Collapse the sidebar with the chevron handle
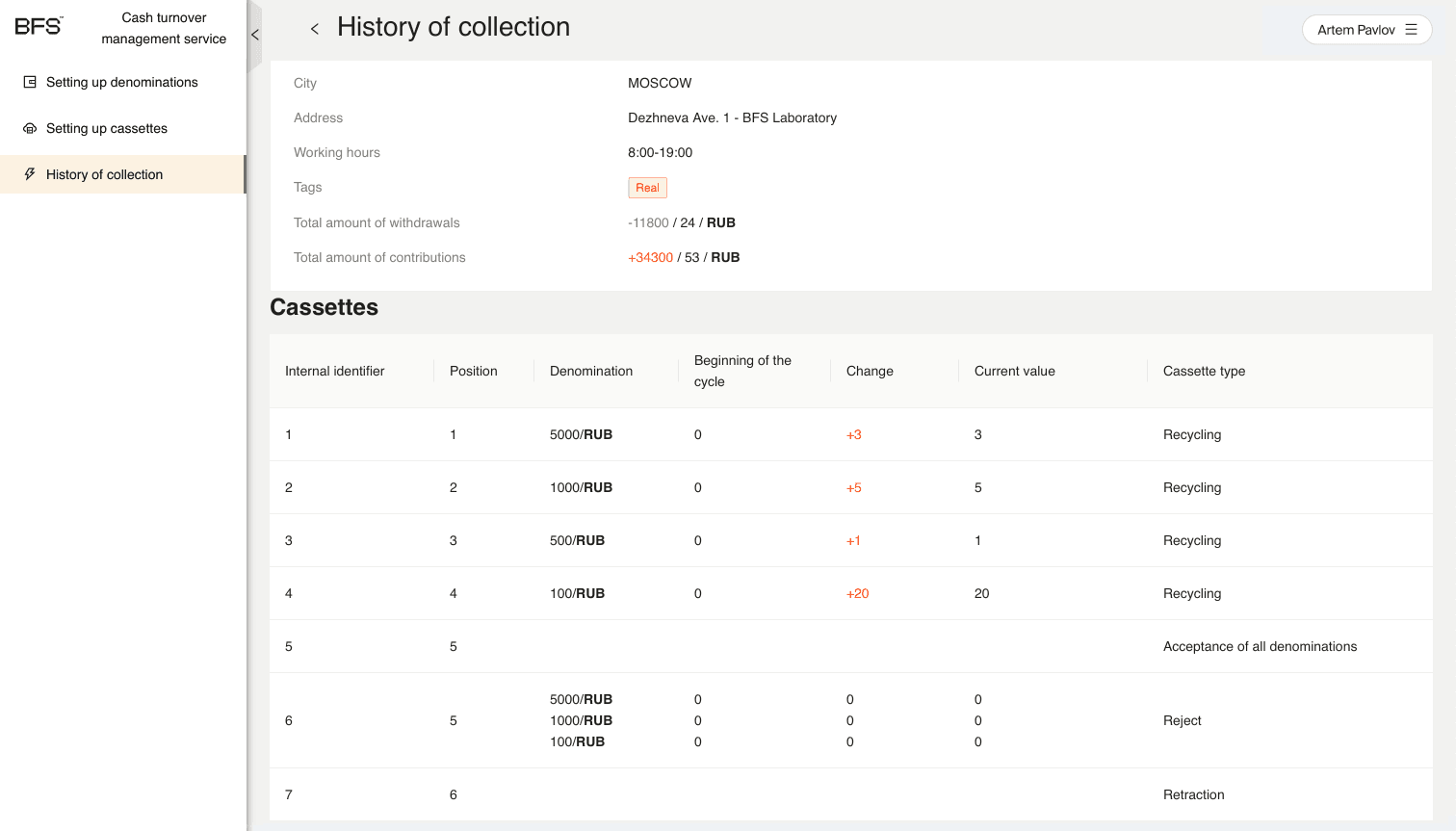1456x831 pixels. 254,35
